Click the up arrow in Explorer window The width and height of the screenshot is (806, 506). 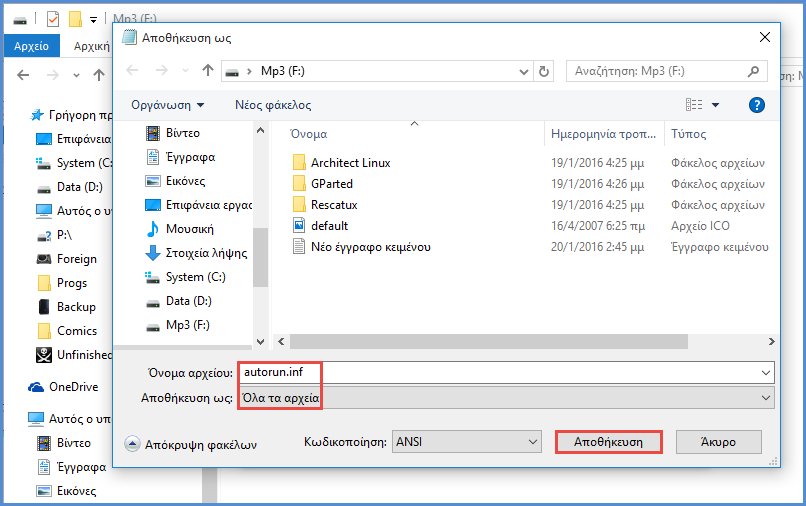99,75
